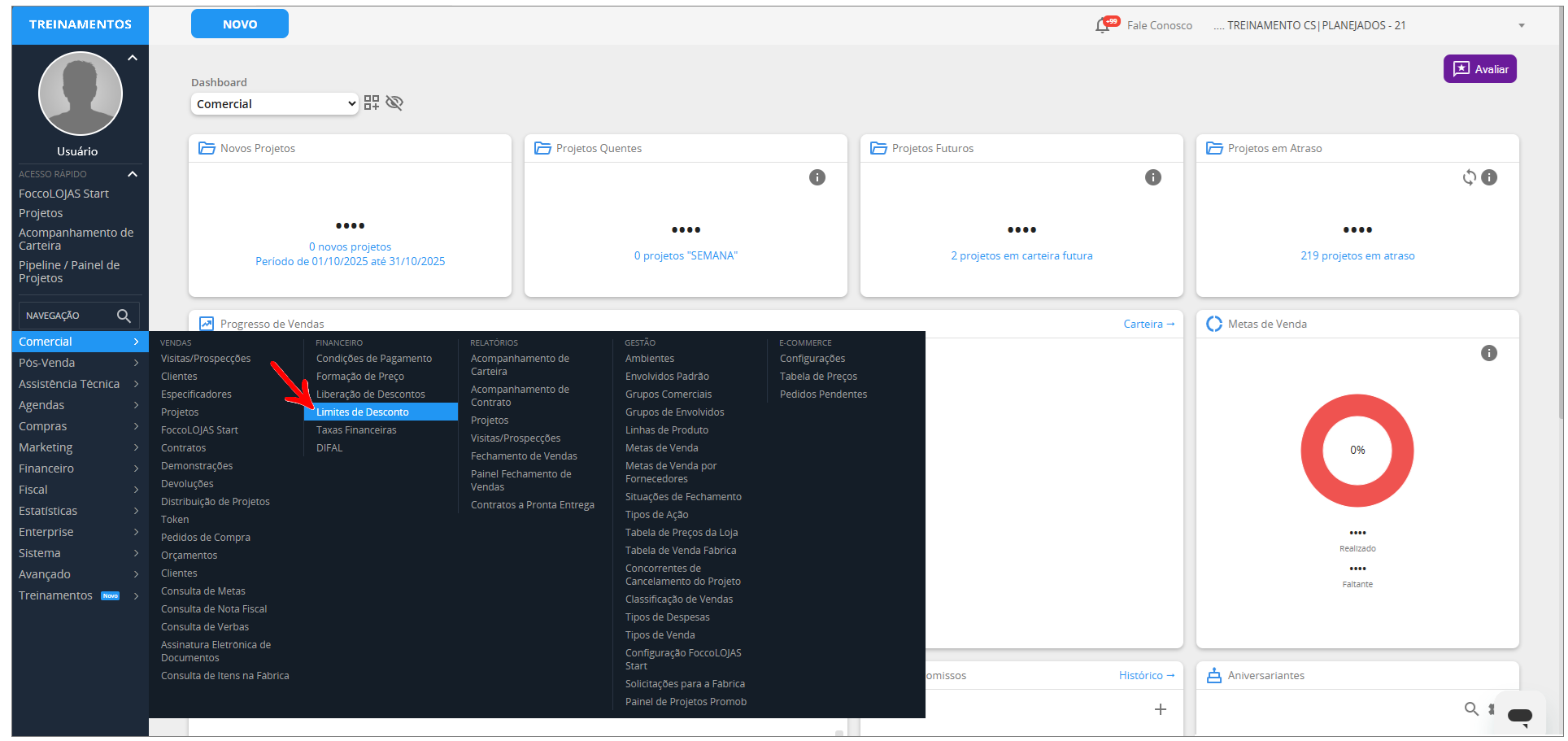Image resolution: width=1568 pixels, height=741 pixels.
Task: Follow the Histórico arrow link
Action: click(1147, 675)
